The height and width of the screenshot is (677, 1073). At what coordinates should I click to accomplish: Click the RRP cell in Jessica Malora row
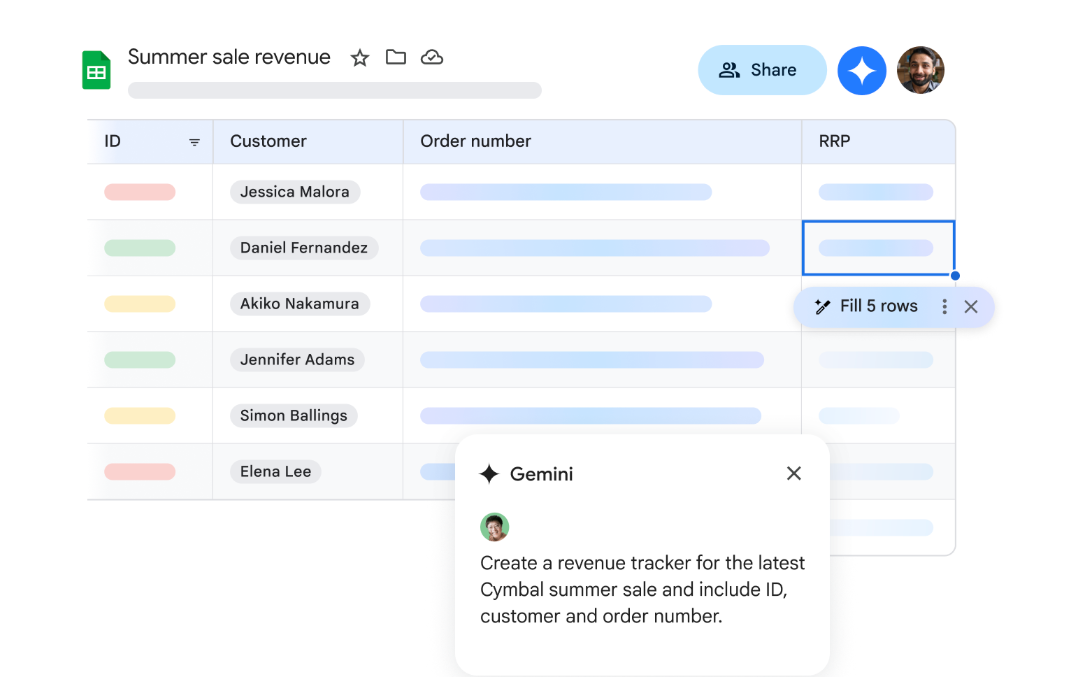(x=879, y=192)
